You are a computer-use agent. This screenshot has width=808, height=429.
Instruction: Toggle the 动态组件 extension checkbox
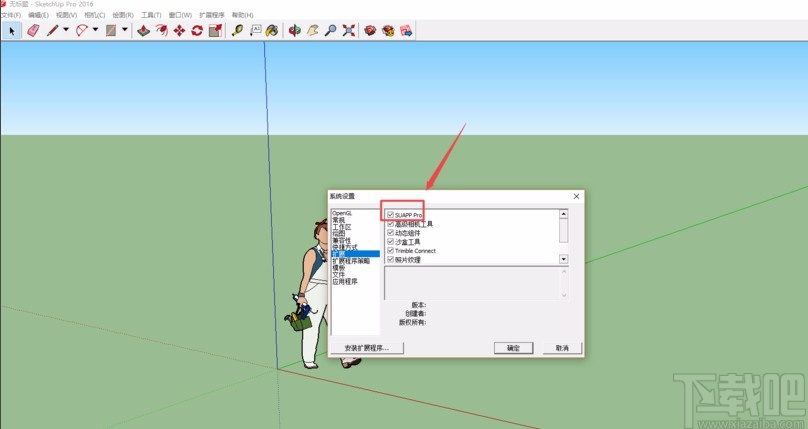click(390, 232)
